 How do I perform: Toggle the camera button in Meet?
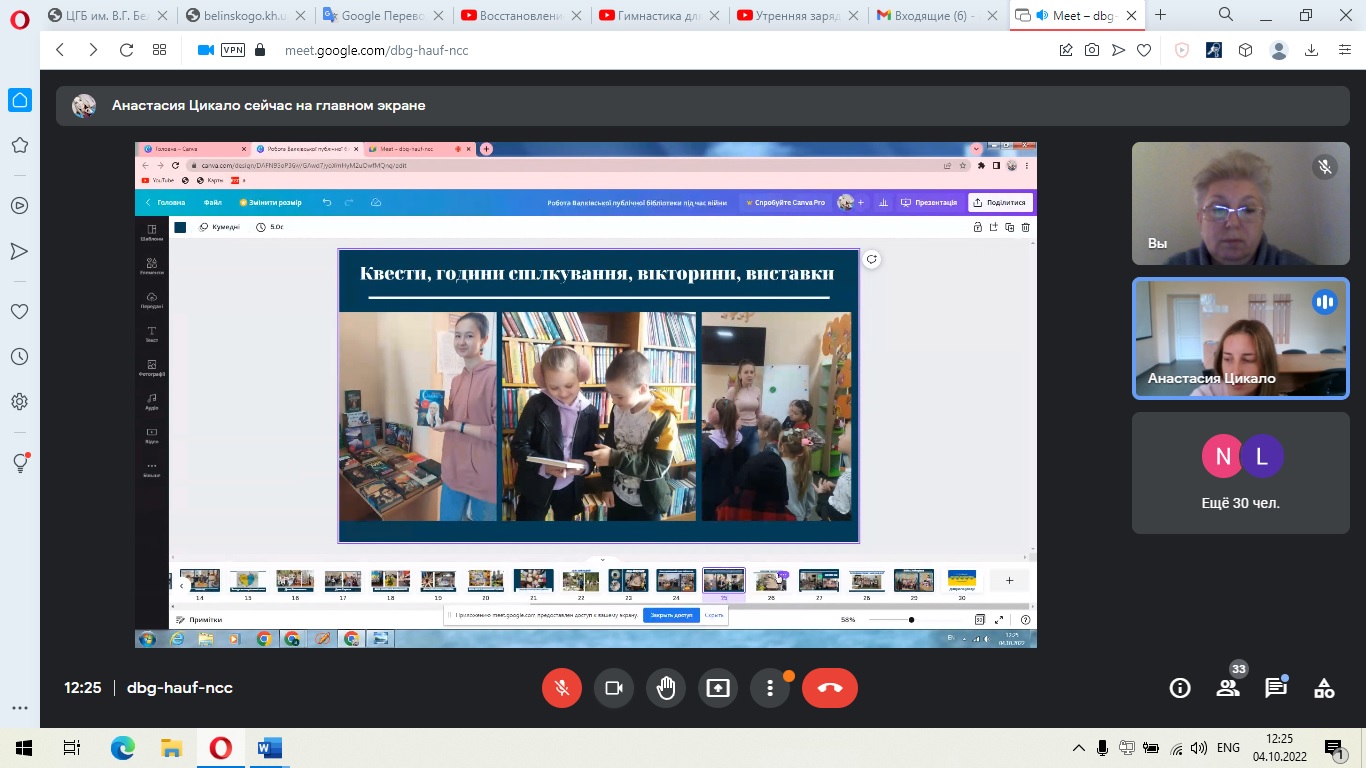pyautogui.click(x=614, y=688)
